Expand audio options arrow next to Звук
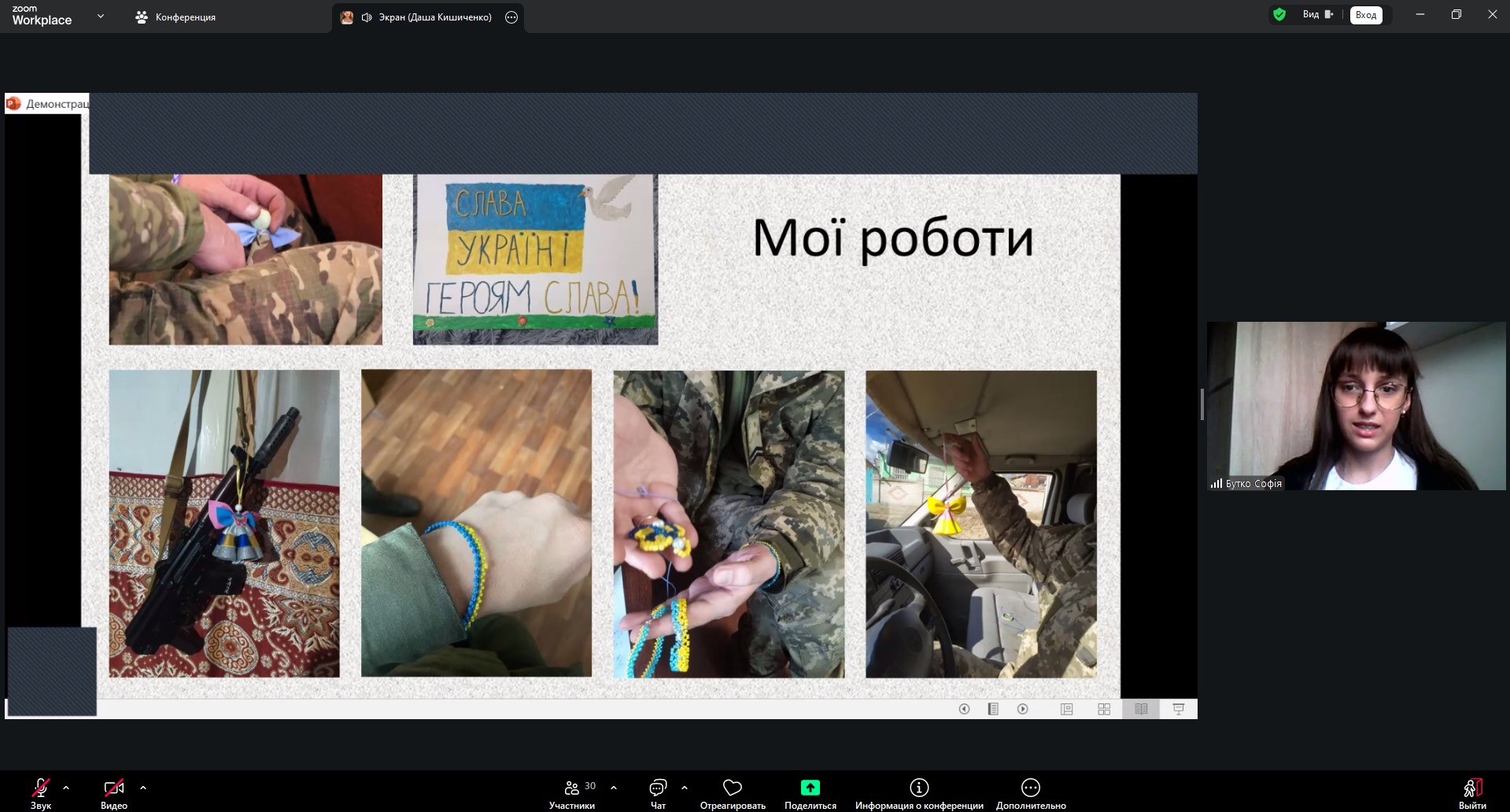This screenshot has width=1510, height=812. point(66,787)
